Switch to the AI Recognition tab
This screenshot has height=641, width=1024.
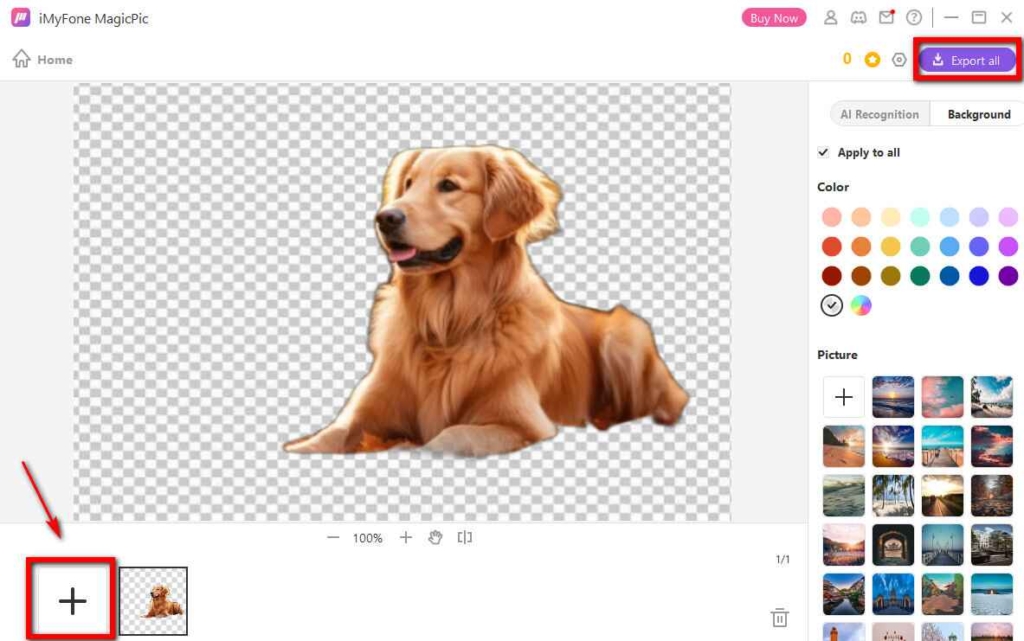[x=880, y=113]
